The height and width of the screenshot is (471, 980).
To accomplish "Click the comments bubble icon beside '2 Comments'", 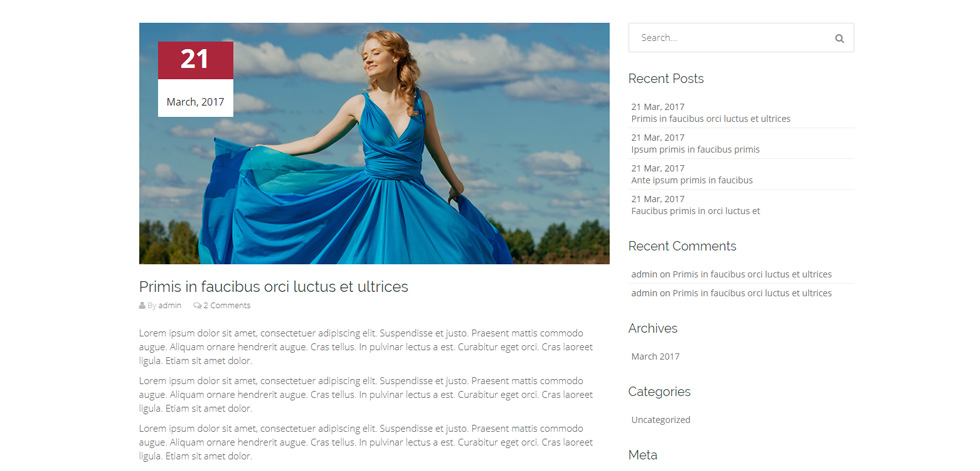I will point(197,305).
